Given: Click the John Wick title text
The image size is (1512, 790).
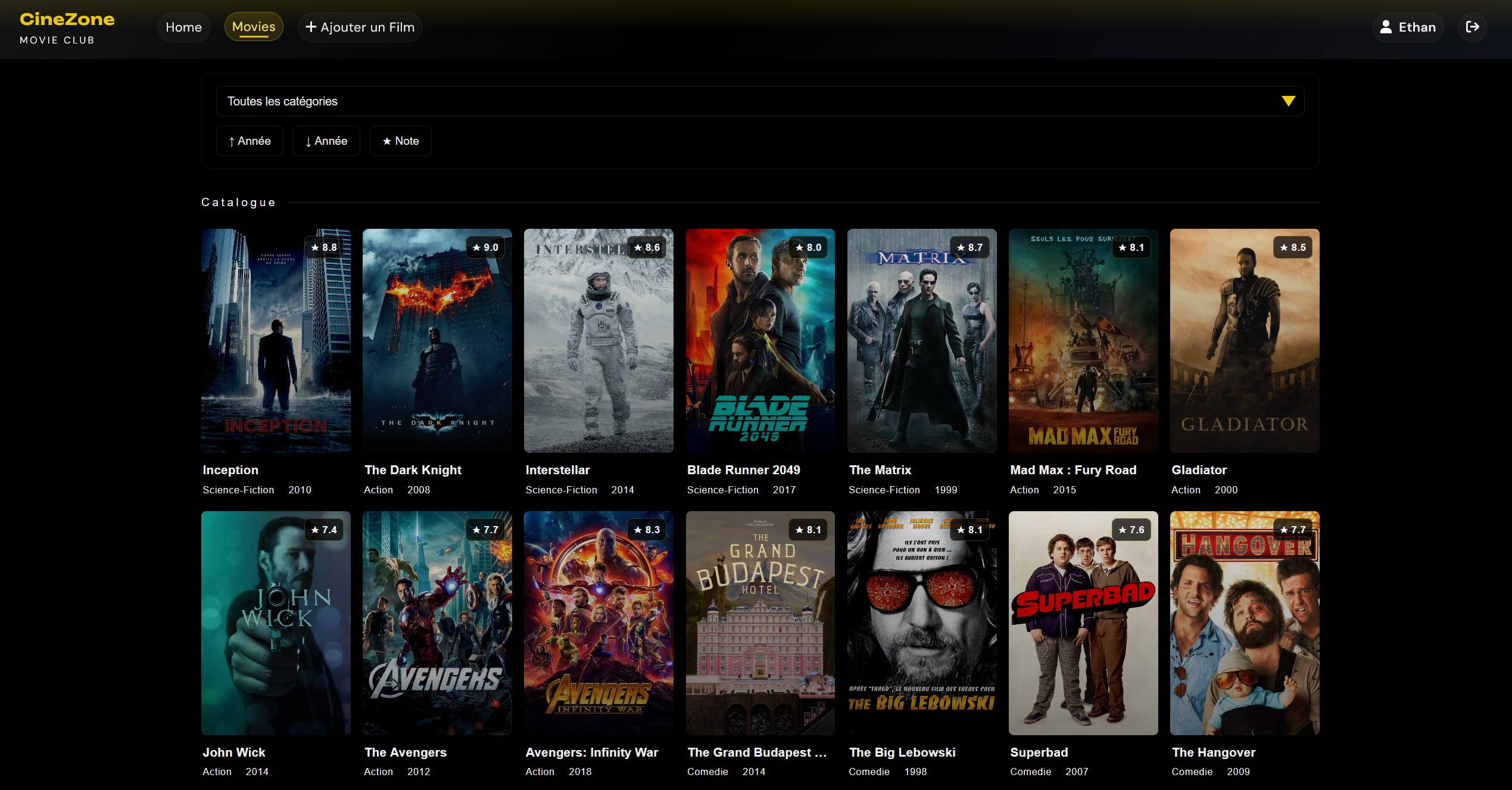Looking at the screenshot, I should 234,752.
